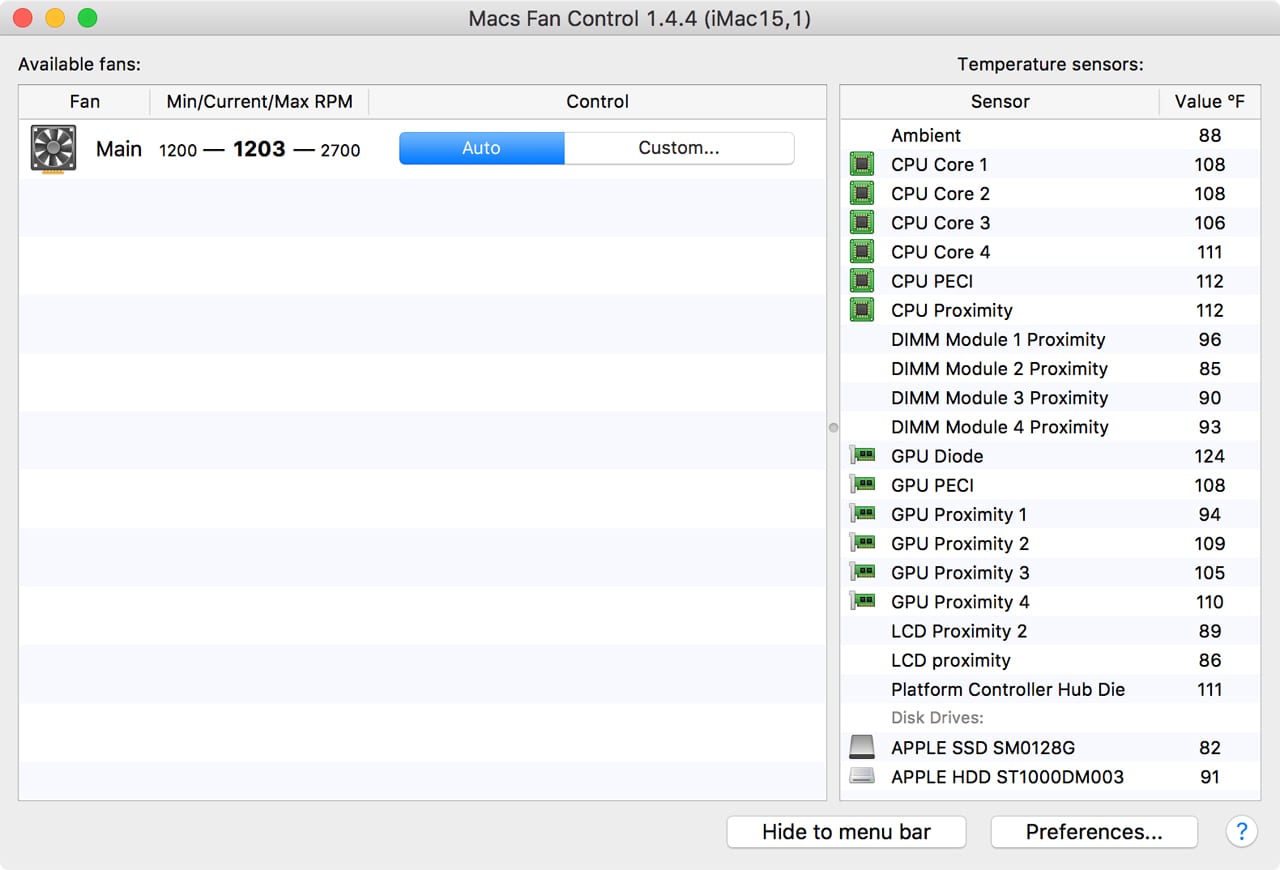
Task: Choose Custom... control for Main fan
Action: (x=679, y=148)
